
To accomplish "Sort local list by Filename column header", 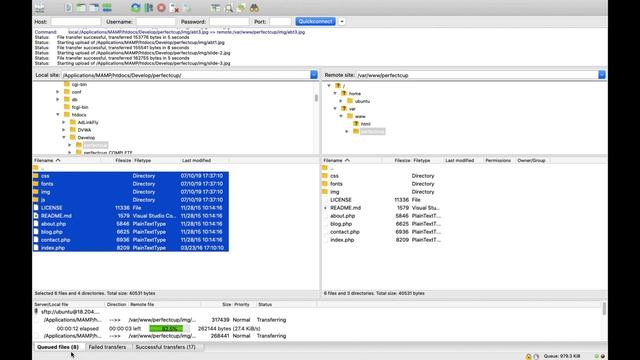I will click(67, 160).
